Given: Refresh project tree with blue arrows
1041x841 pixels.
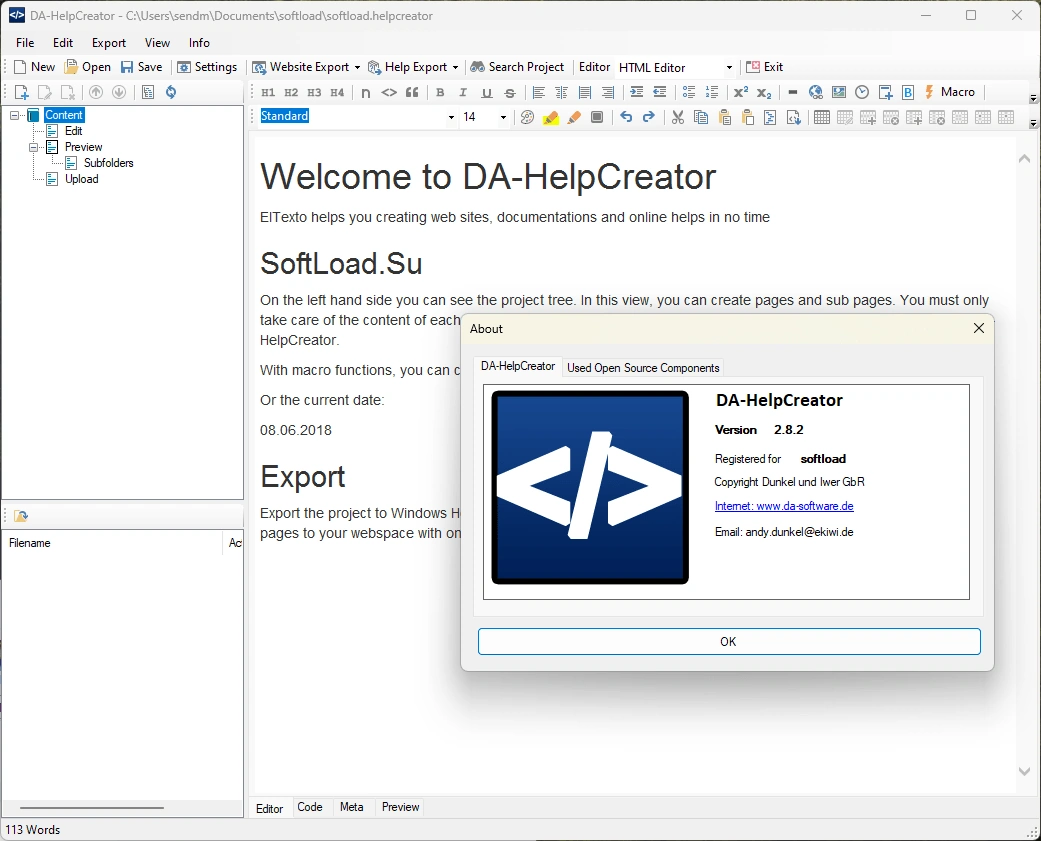Looking at the screenshot, I should point(171,92).
